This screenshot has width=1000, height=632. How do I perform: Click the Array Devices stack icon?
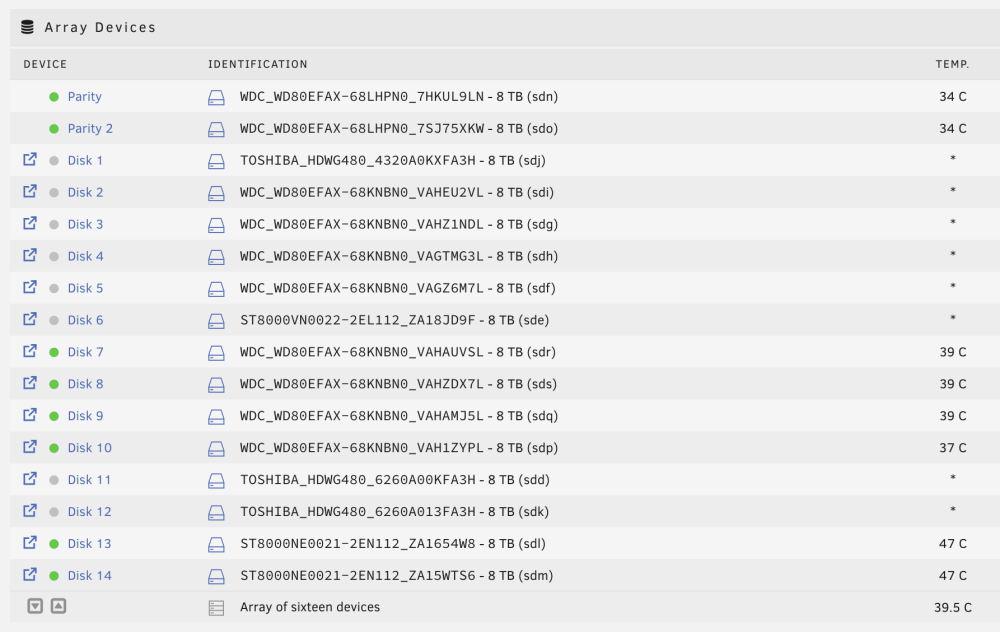tap(27, 27)
